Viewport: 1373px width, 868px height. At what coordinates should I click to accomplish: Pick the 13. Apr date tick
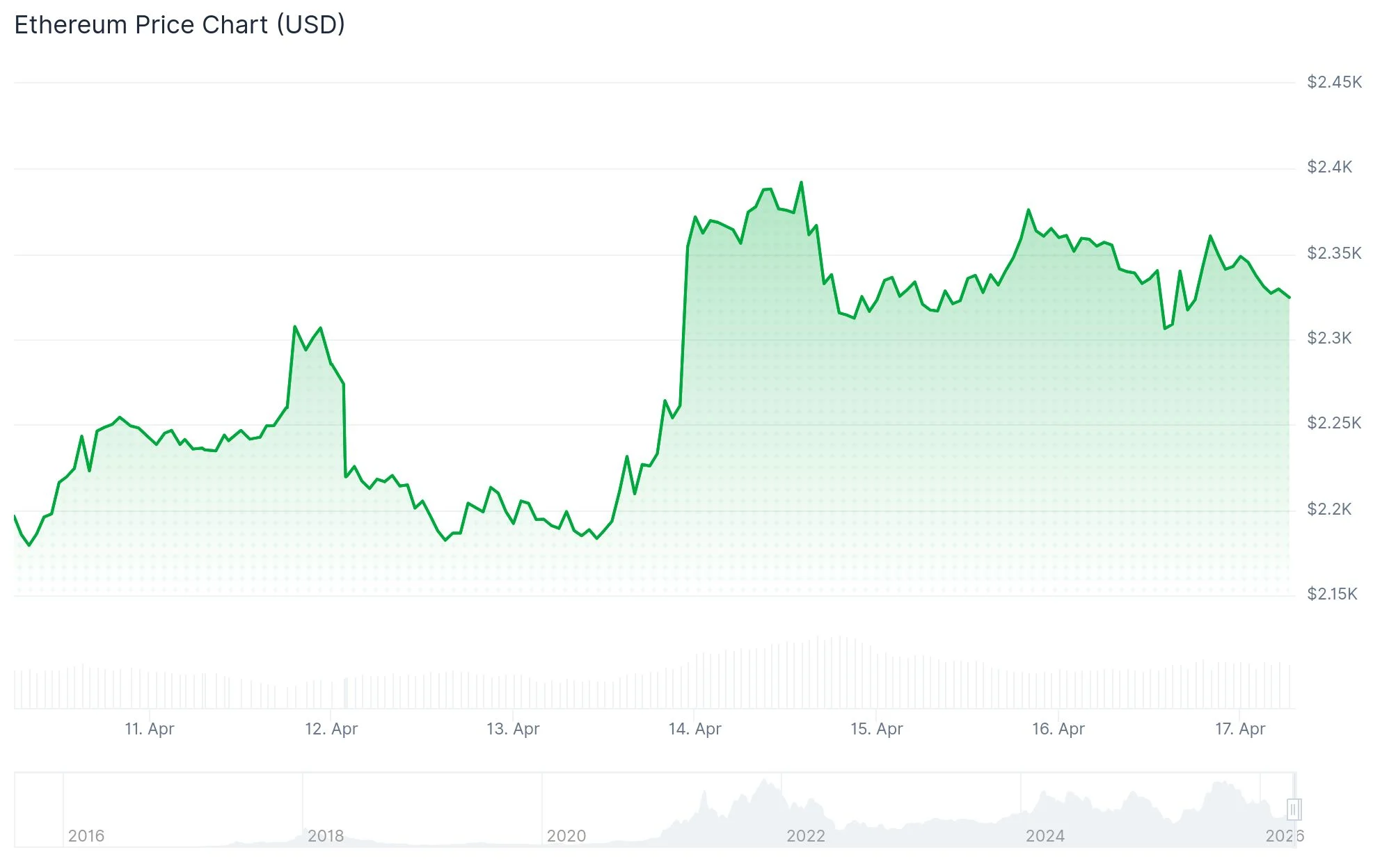coord(513,729)
